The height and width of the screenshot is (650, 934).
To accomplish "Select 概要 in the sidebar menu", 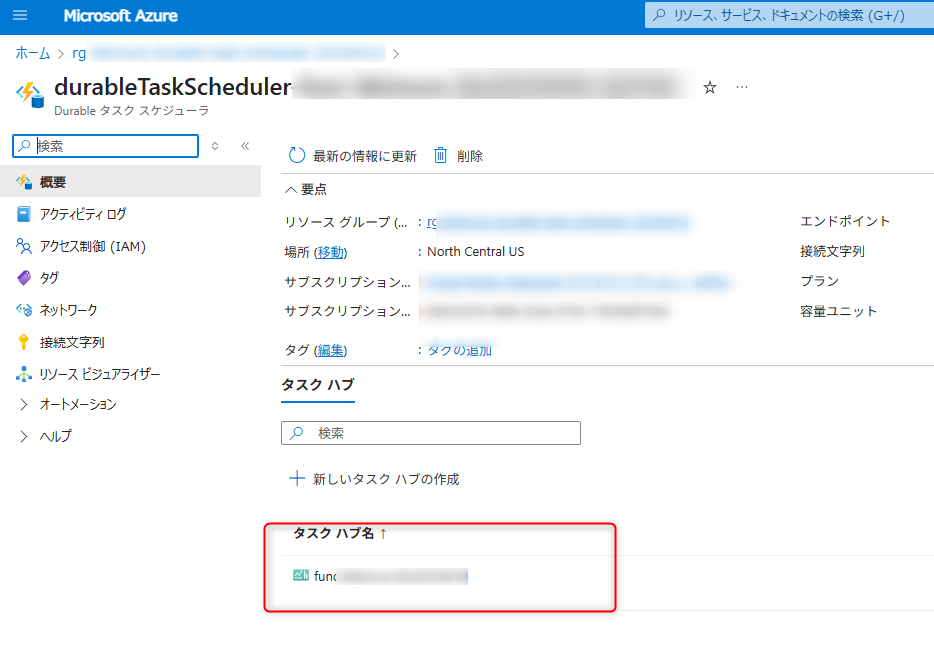I will coord(130,182).
